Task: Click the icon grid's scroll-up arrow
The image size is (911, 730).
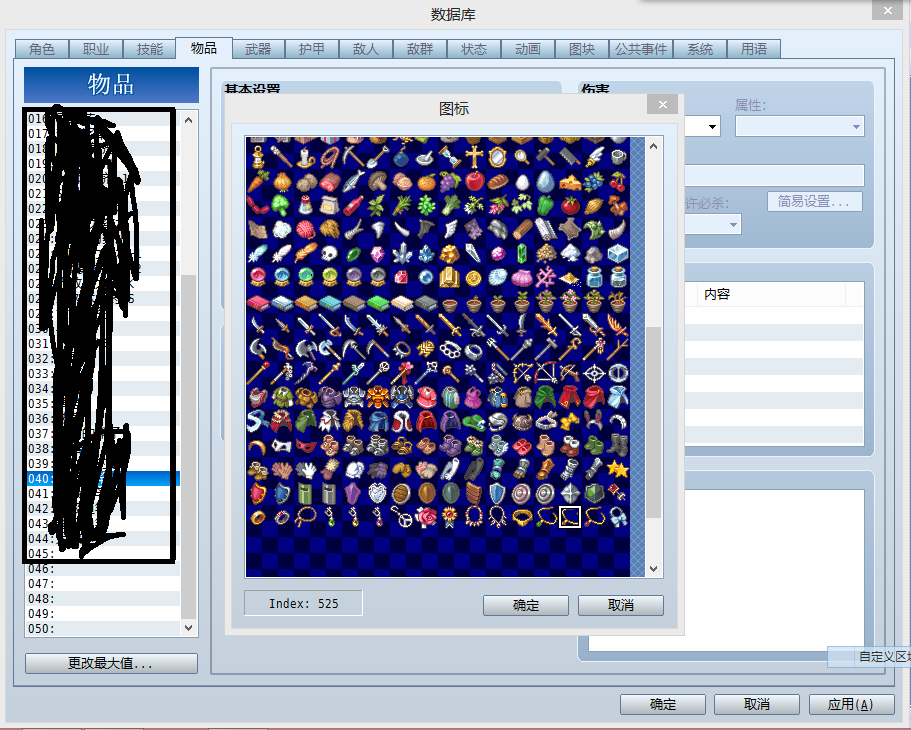Action: pos(654,146)
